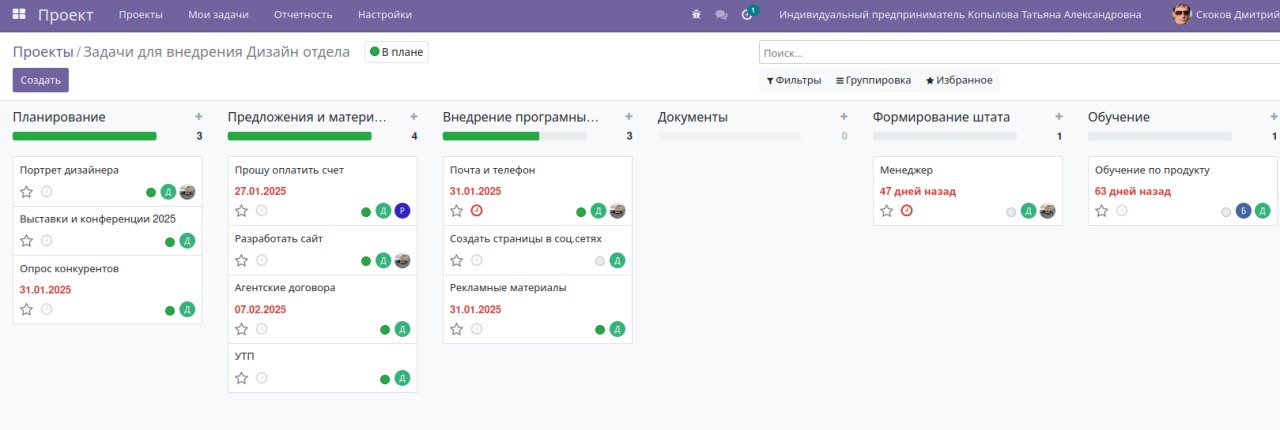Open the Проекты menu
The image size is (1280, 430).
pyautogui.click(x=141, y=15)
